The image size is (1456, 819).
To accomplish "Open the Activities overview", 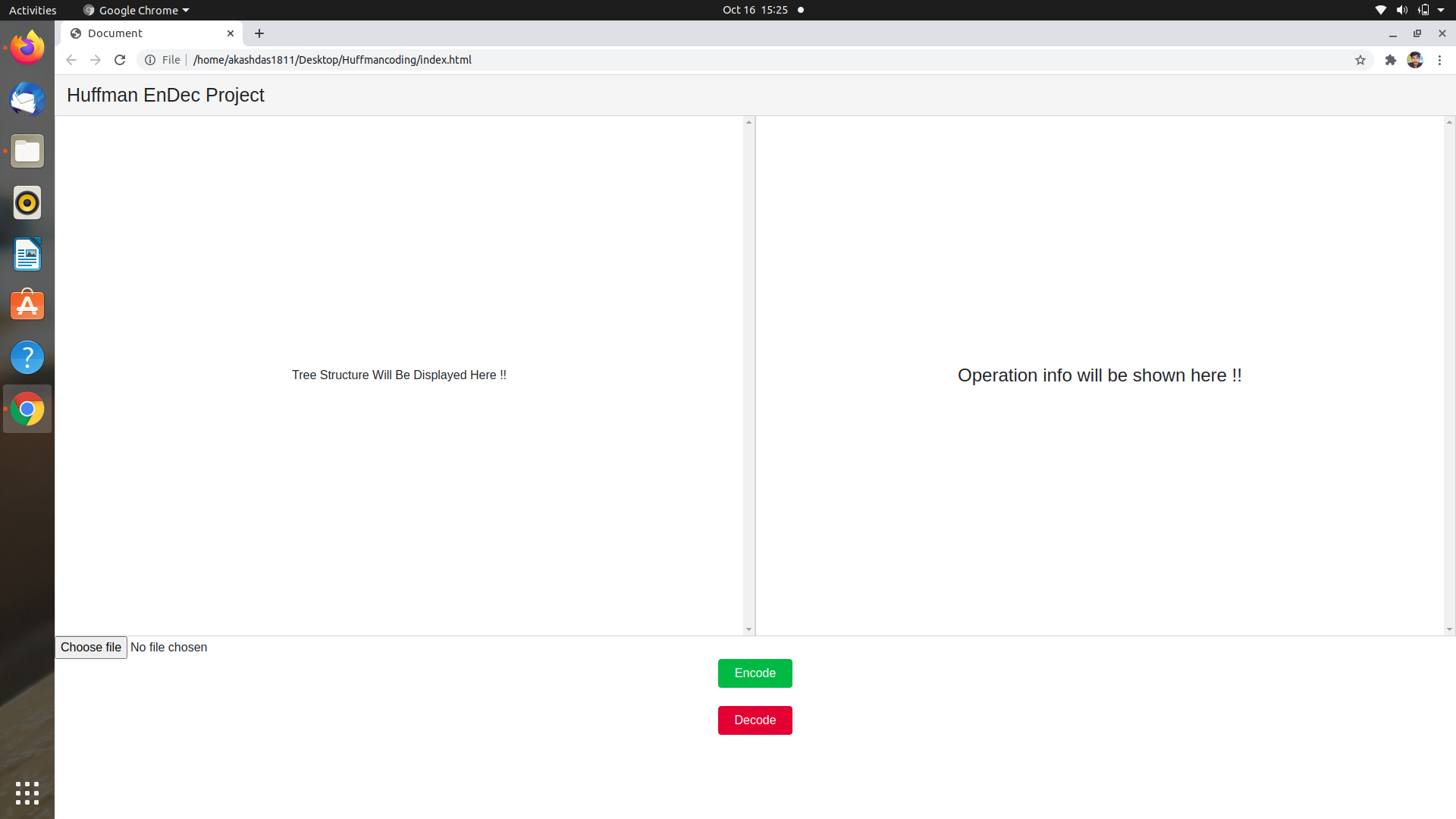I will [33, 10].
